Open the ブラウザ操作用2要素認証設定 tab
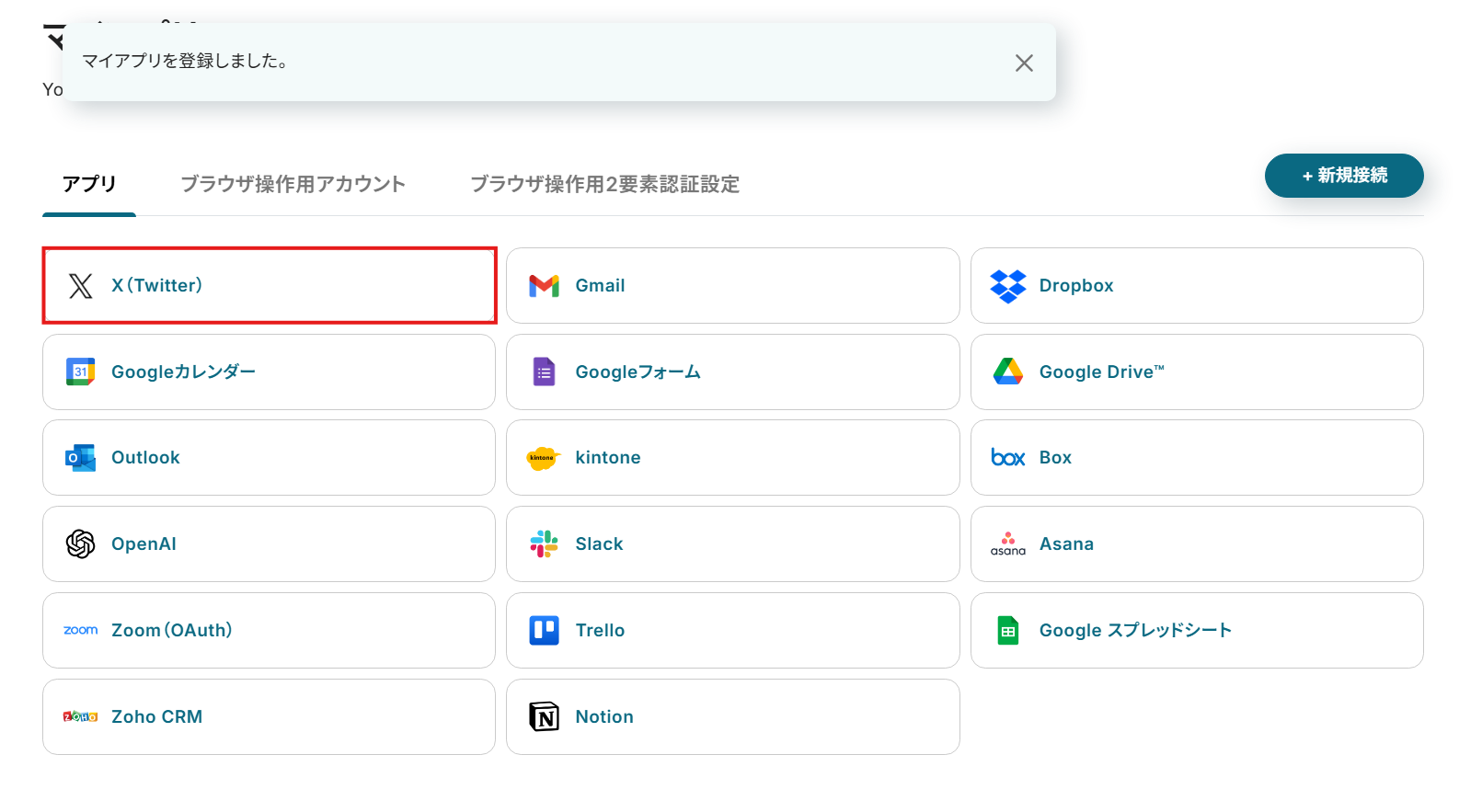The width and height of the screenshot is (1459, 812). (x=604, y=184)
